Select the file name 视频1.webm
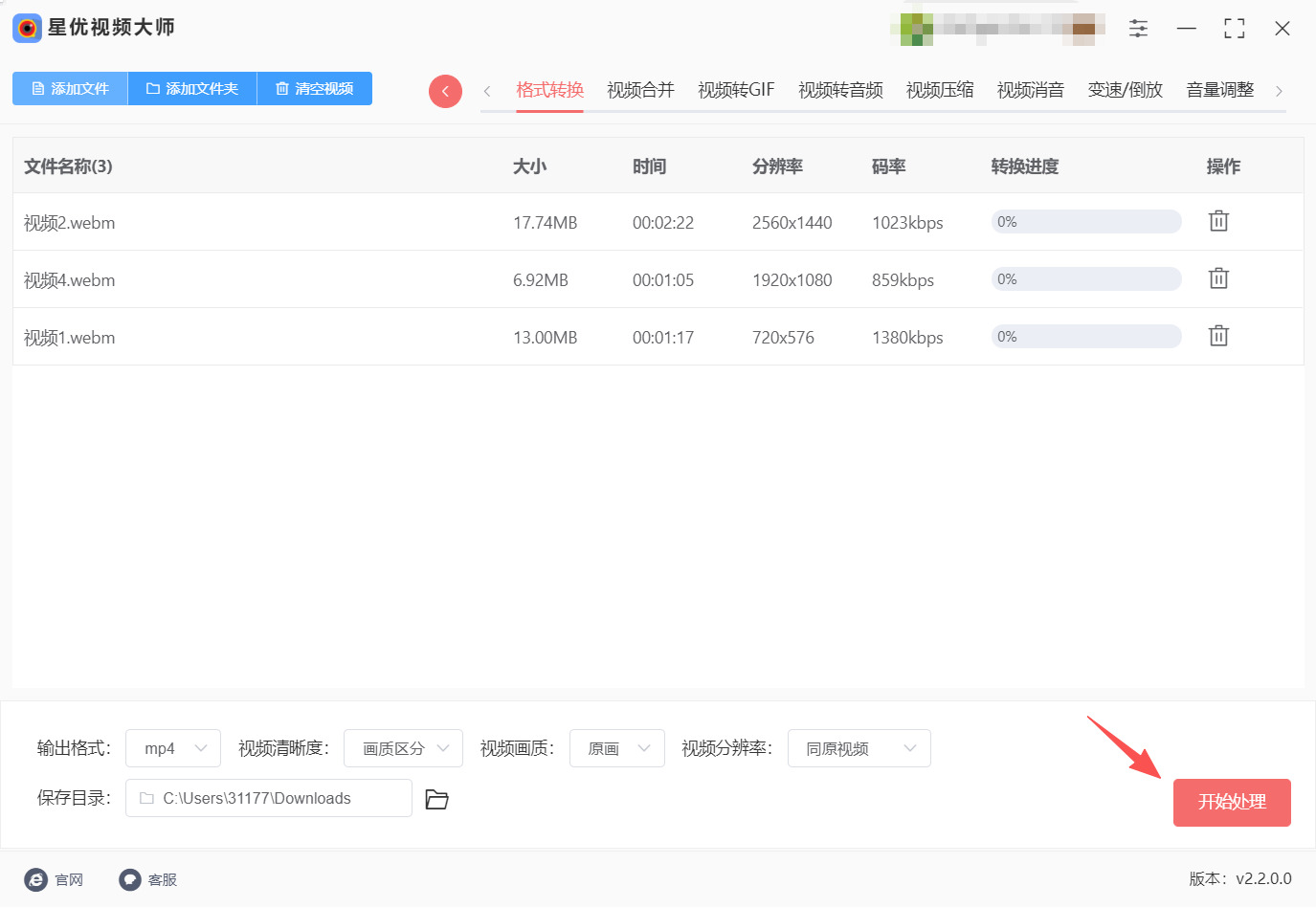The height and width of the screenshot is (908, 1316). click(x=69, y=338)
